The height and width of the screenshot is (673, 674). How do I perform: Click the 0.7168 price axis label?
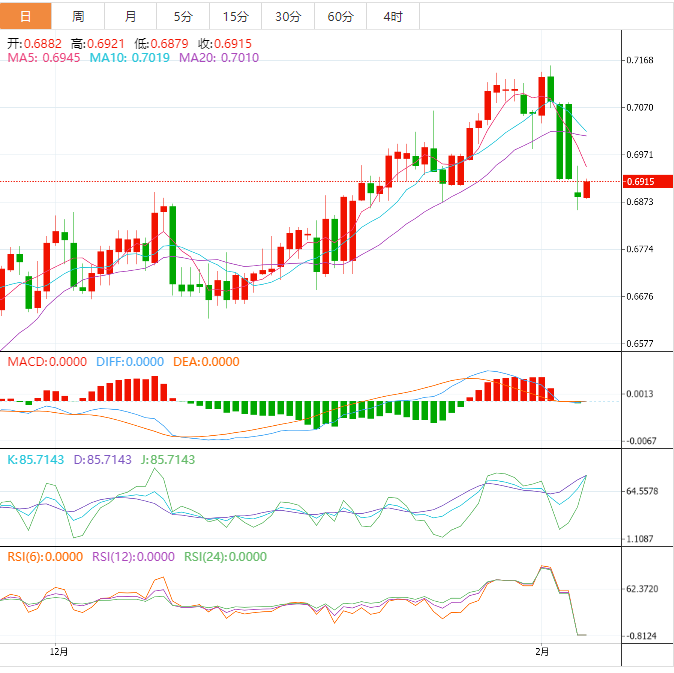(x=640, y=60)
